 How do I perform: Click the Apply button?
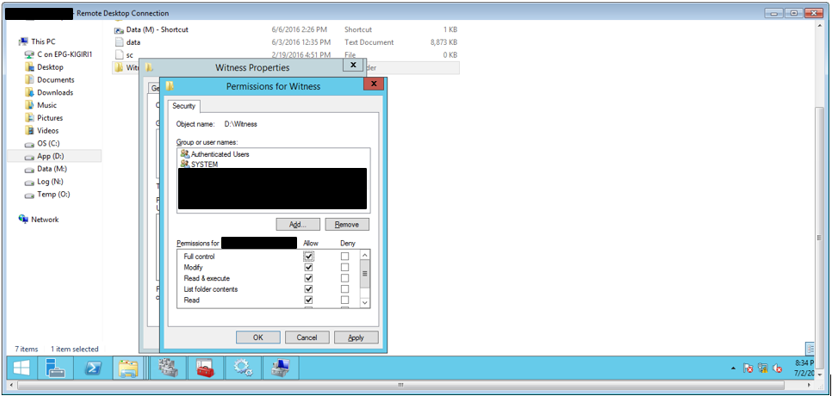pyautogui.click(x=356, y=337)
